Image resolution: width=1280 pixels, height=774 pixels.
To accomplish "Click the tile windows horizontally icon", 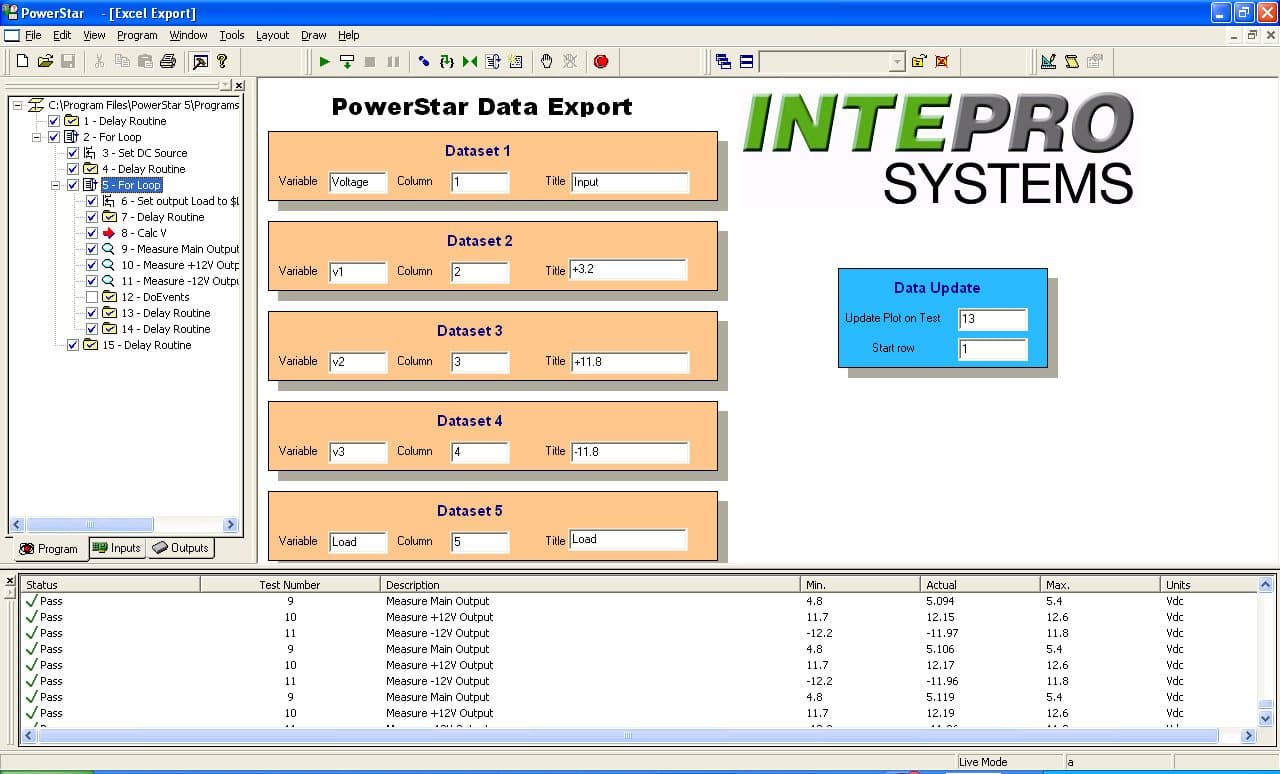I will (x=746, y=61).
